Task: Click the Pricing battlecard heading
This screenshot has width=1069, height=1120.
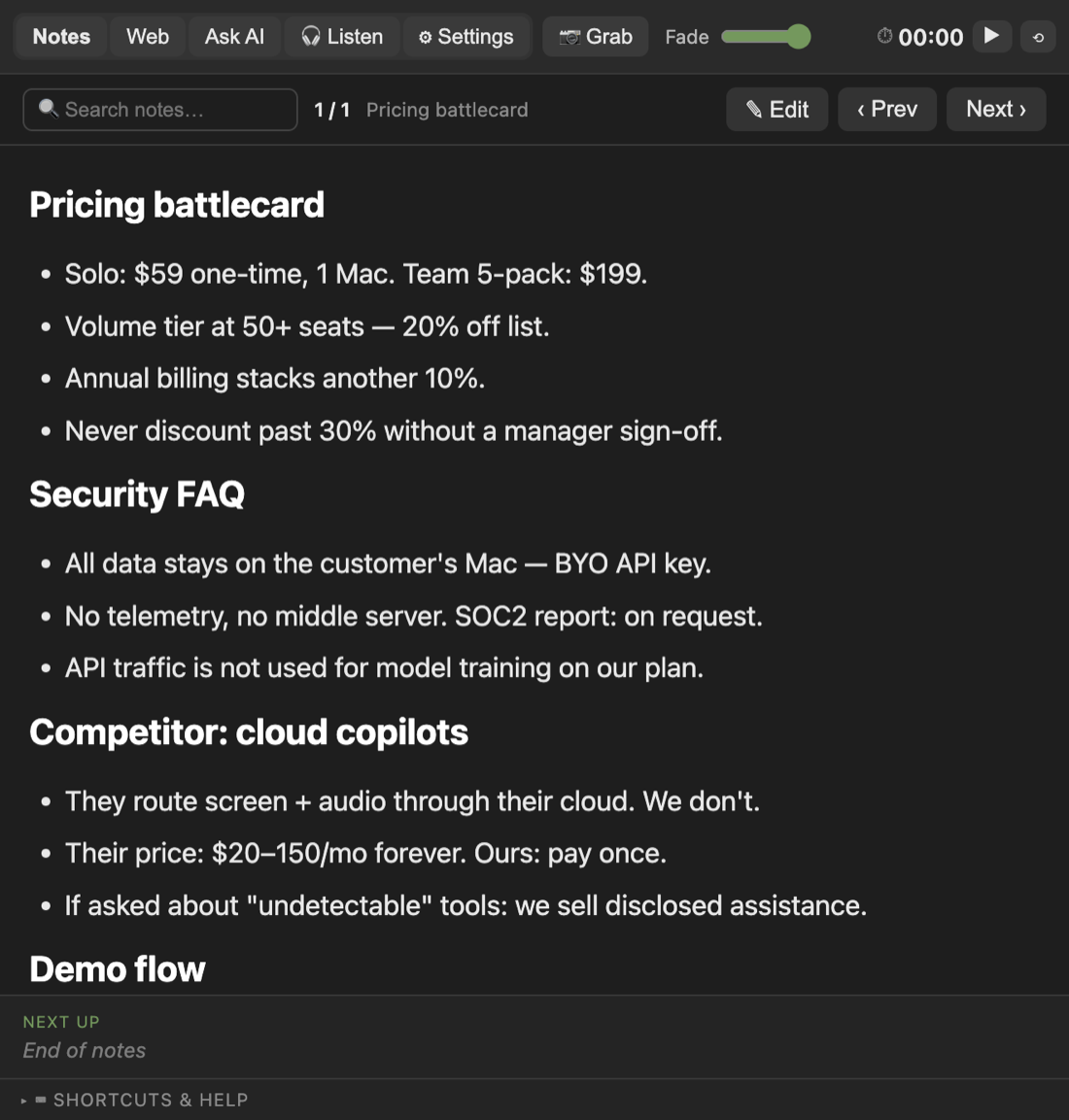Action: point(177,205)
